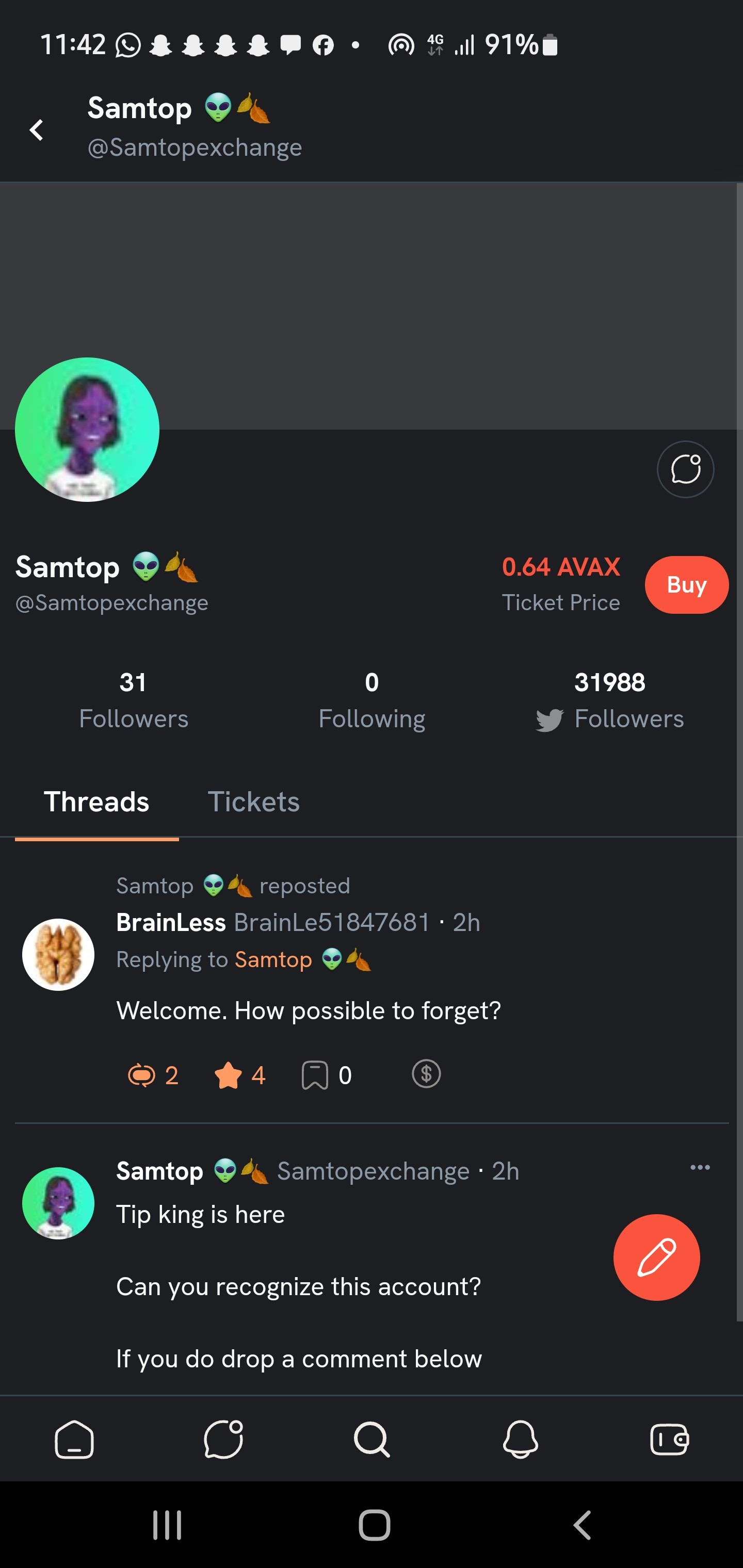Screen dimensions: 743x1568
Task: Open notifications bell in bottom navigation
Action: click(520, 1440)
